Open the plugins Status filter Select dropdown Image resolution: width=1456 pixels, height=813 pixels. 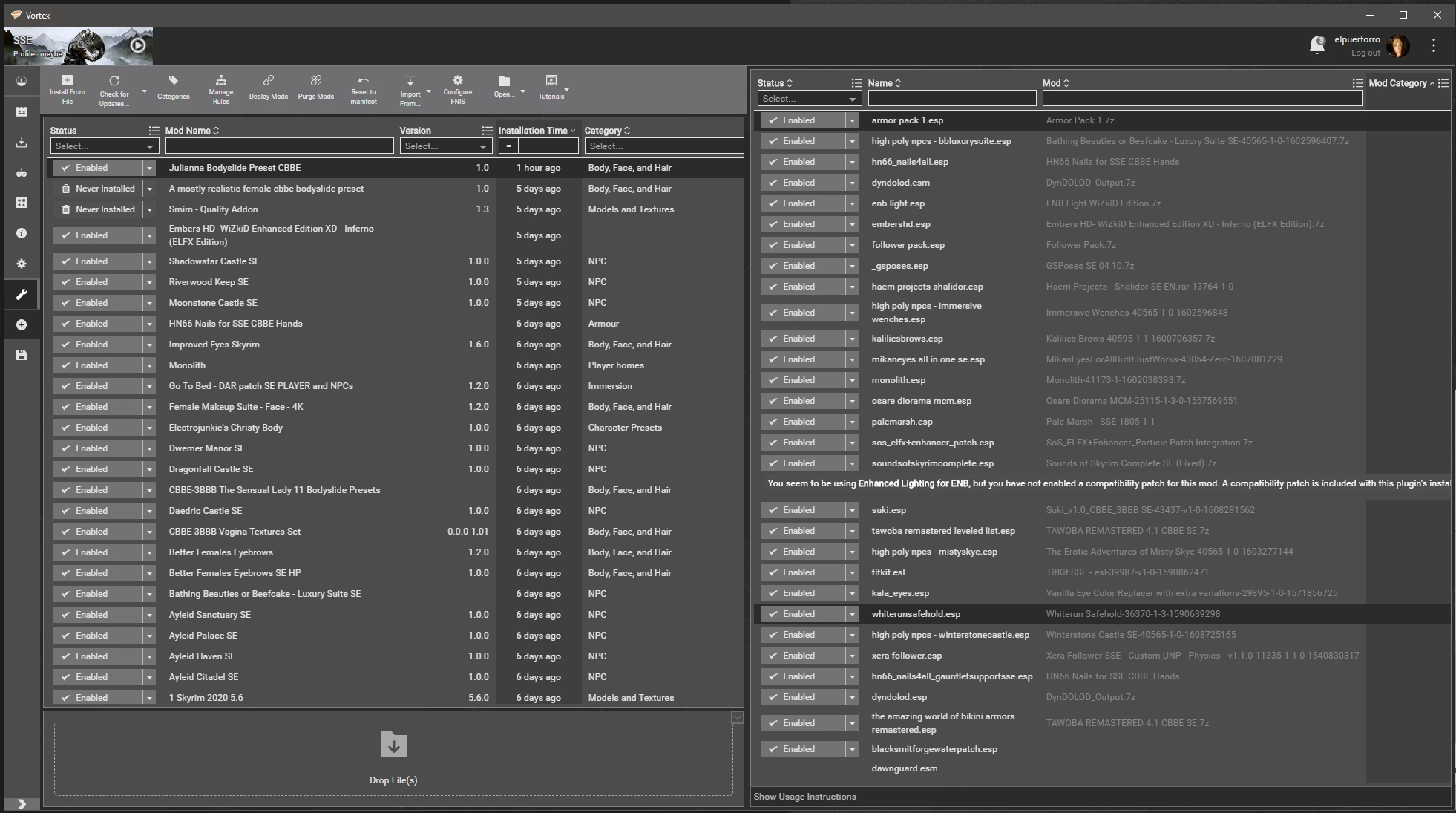click(809, 99)
